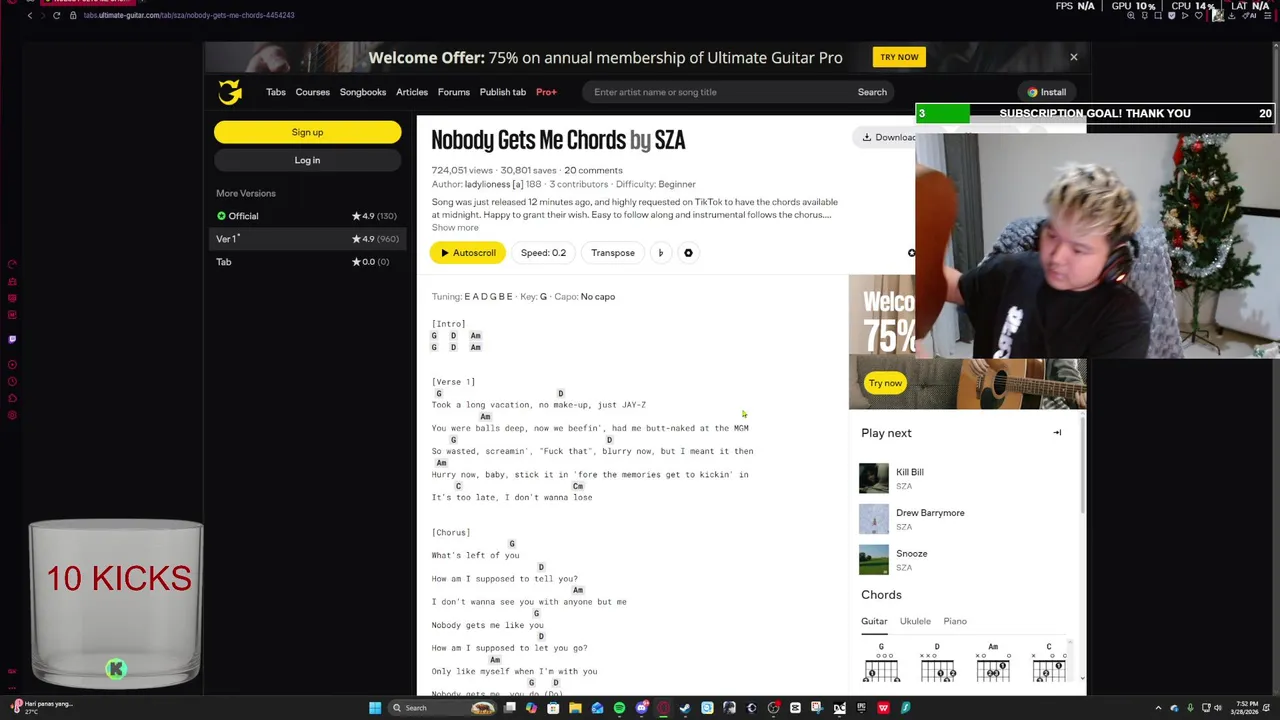
Task: Collapse the Play next panel arrow
Action: coord(1057,433)
